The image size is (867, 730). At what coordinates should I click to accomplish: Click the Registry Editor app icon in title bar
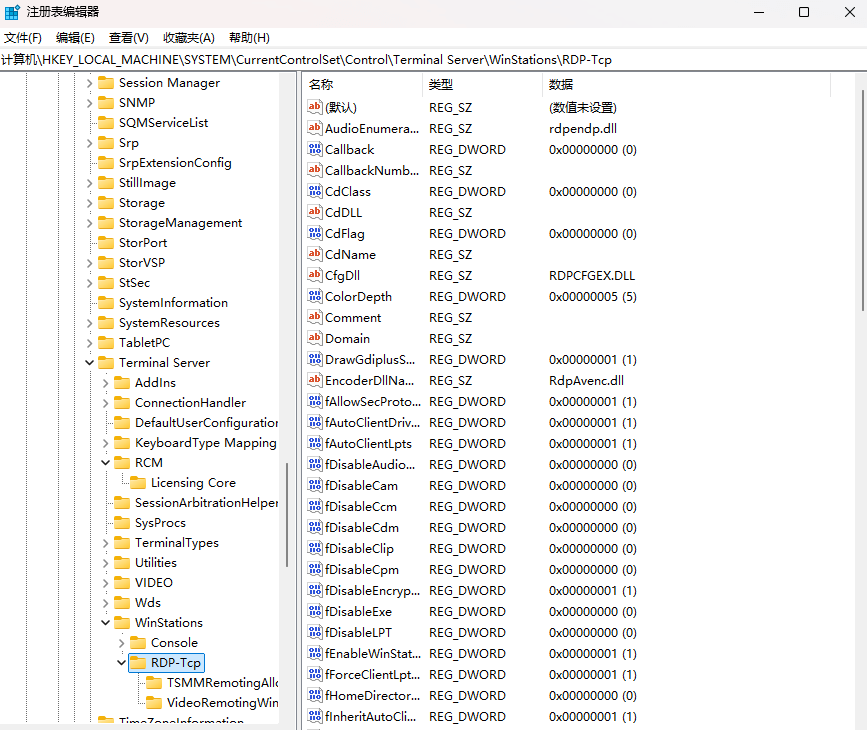(x=12, y=12)
